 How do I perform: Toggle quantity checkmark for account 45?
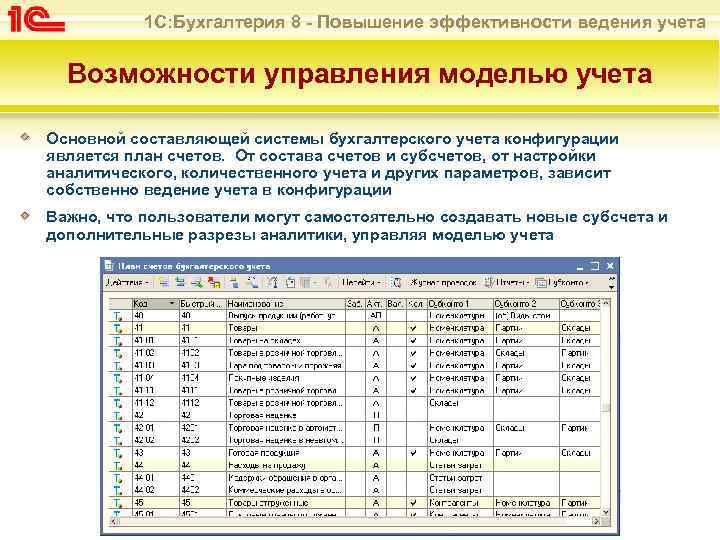(414, 503)
